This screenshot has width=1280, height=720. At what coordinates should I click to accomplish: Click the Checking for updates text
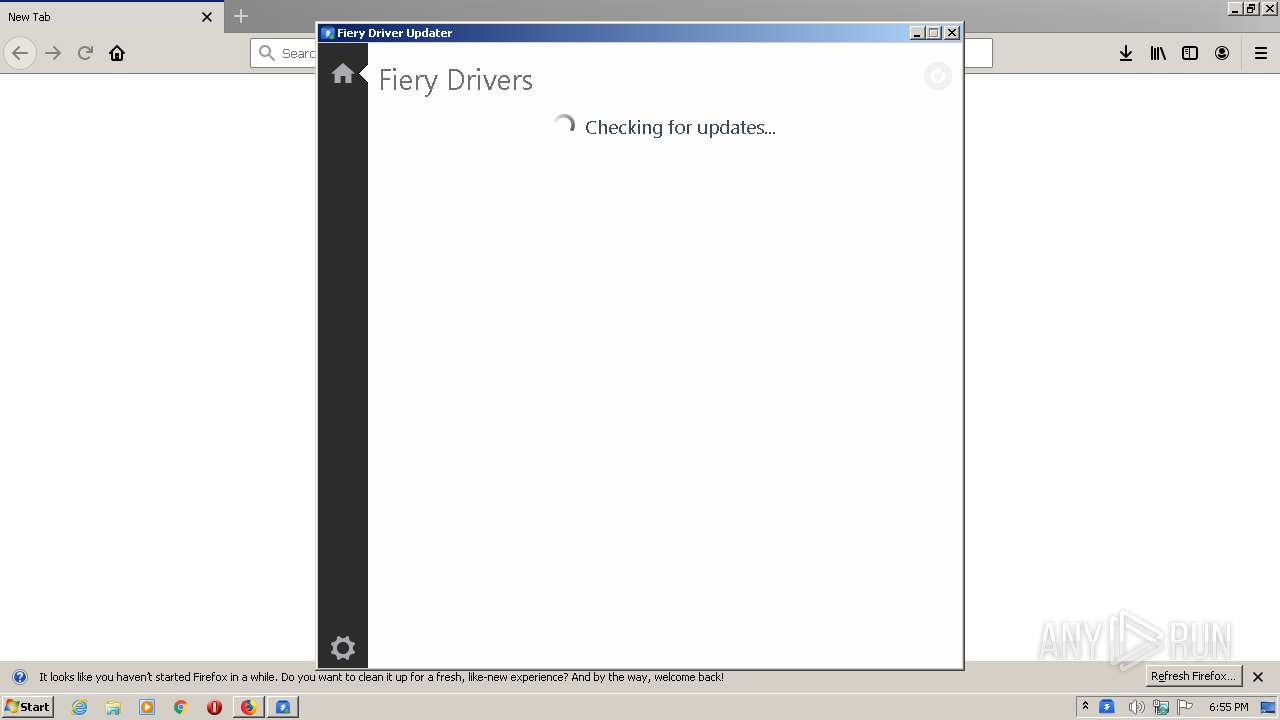point(680,127)
